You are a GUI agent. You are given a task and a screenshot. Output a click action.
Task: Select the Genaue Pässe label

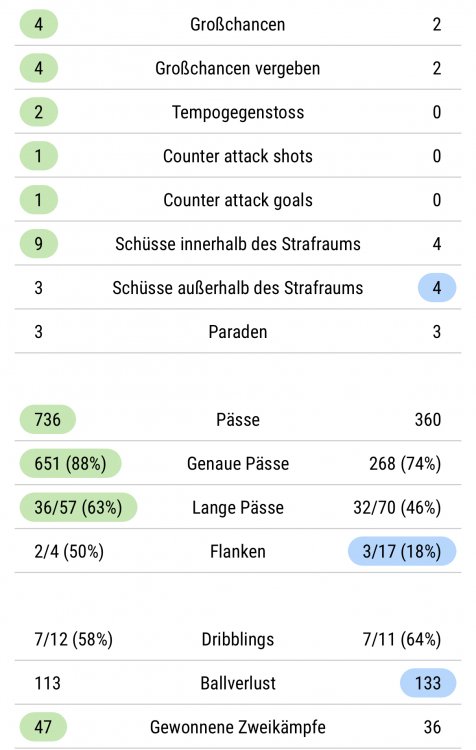pos(238,463)
